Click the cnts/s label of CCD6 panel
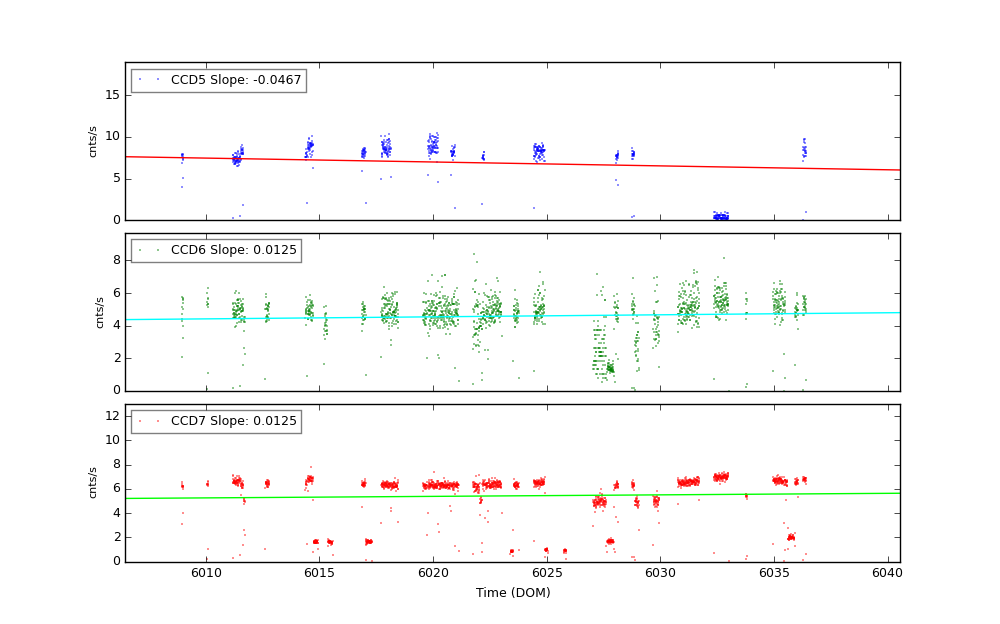1000x624 pixels. click(x=99, y=312)
